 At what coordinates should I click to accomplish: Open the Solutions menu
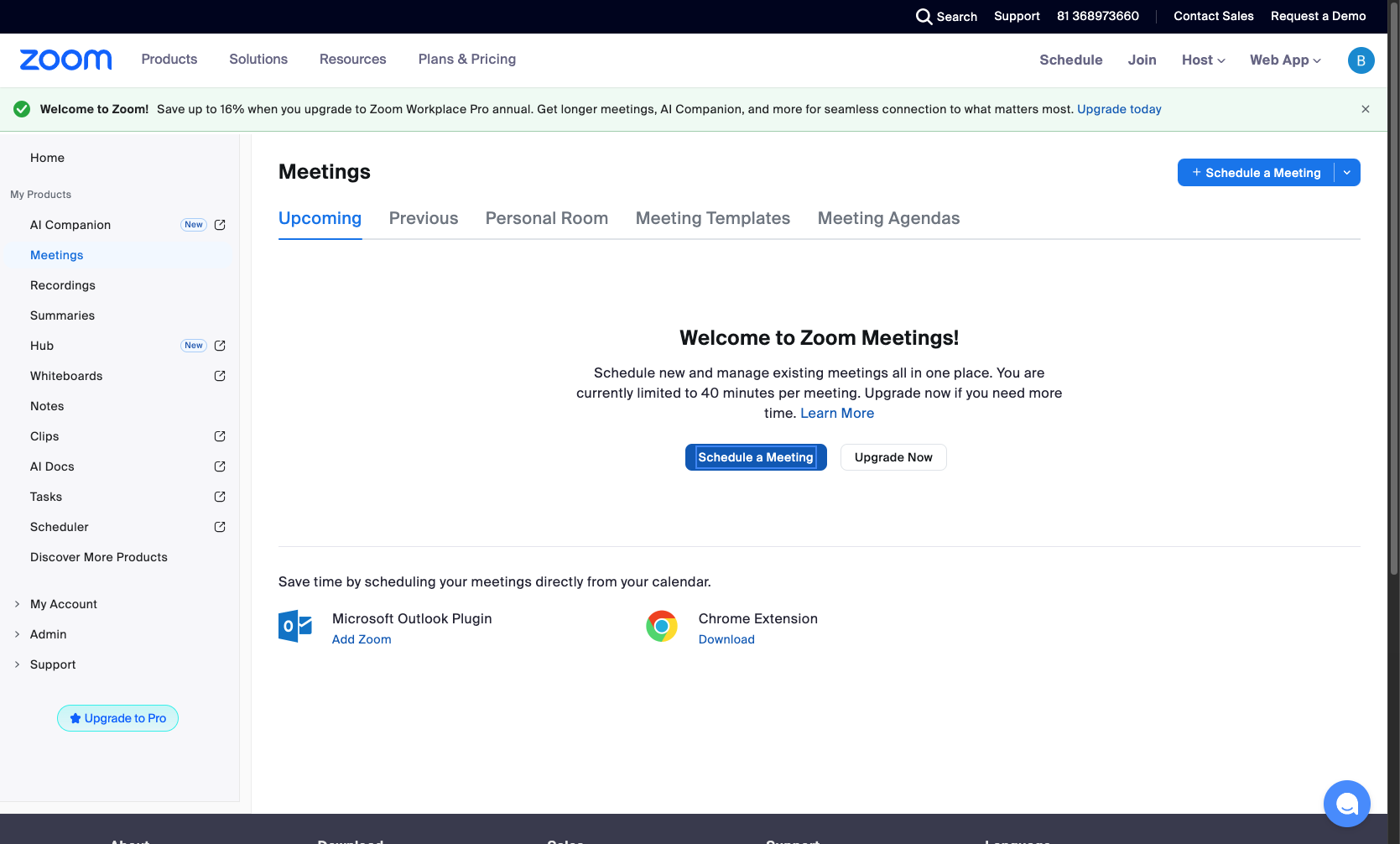tap(258, 60)
